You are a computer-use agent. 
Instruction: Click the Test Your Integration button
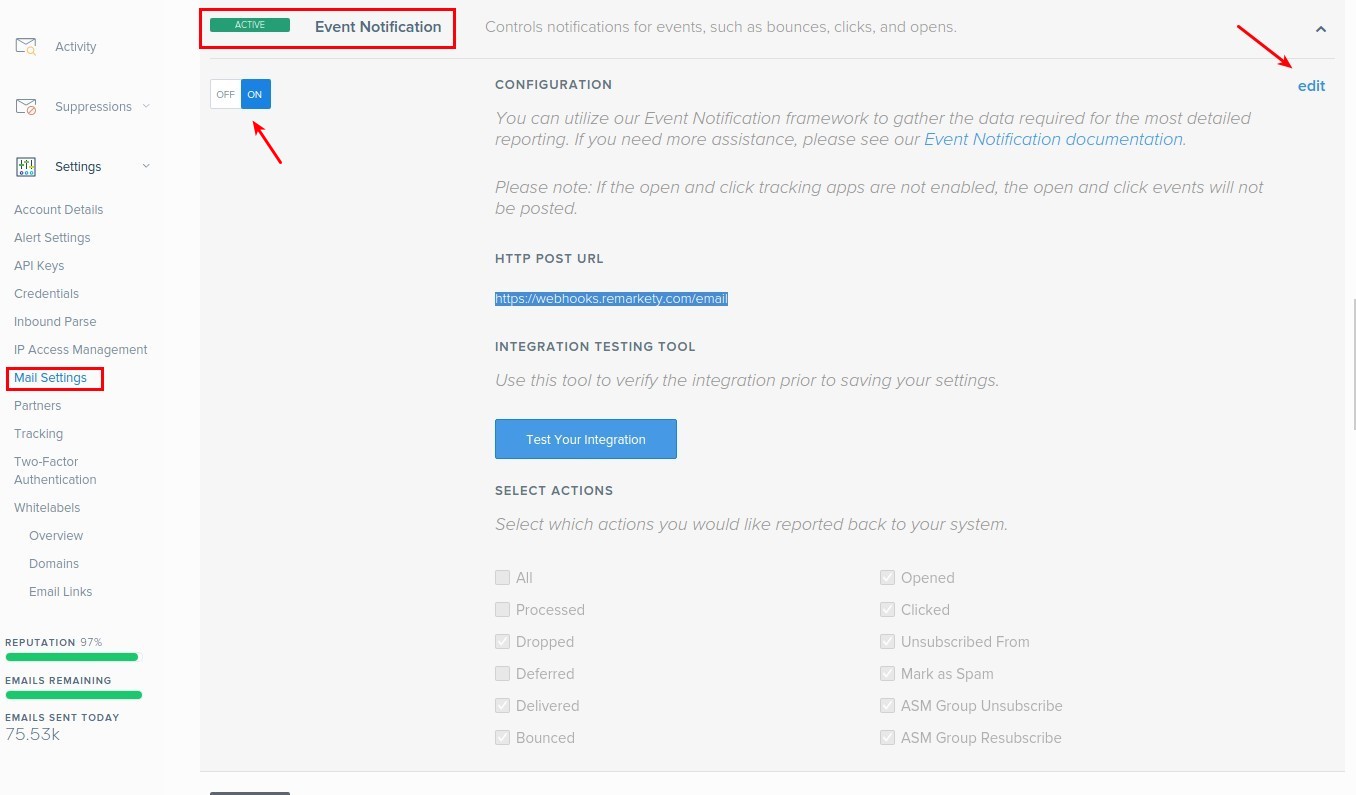(586, 439)
